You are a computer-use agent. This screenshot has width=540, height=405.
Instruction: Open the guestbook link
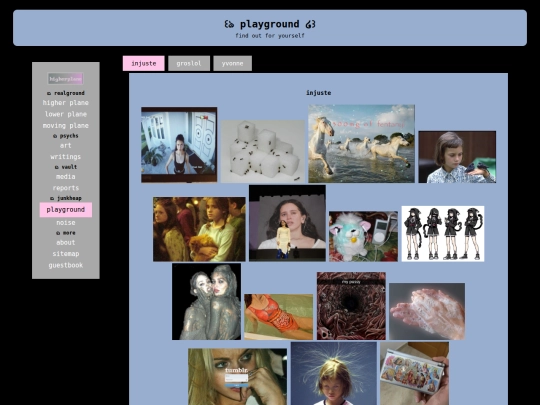tap(65, 265)
